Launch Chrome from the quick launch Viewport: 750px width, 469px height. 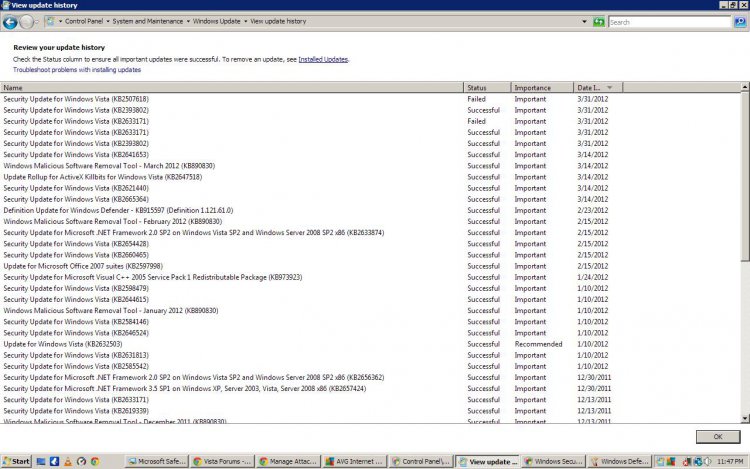click(95, 461)
